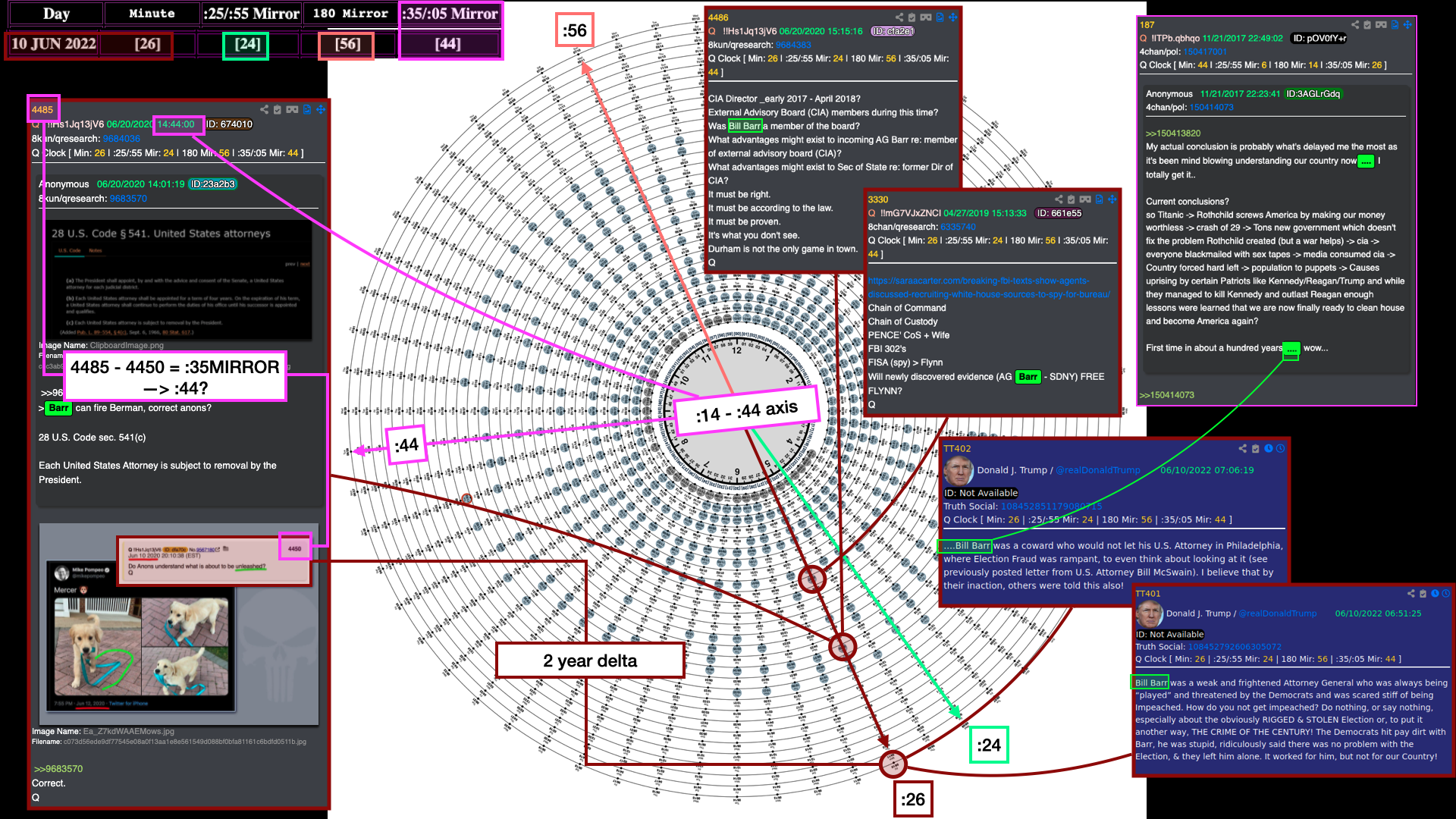The image size is (1456, 819).
Task: Click Trump's avatar on post TT401
Action: [1148, 613]
